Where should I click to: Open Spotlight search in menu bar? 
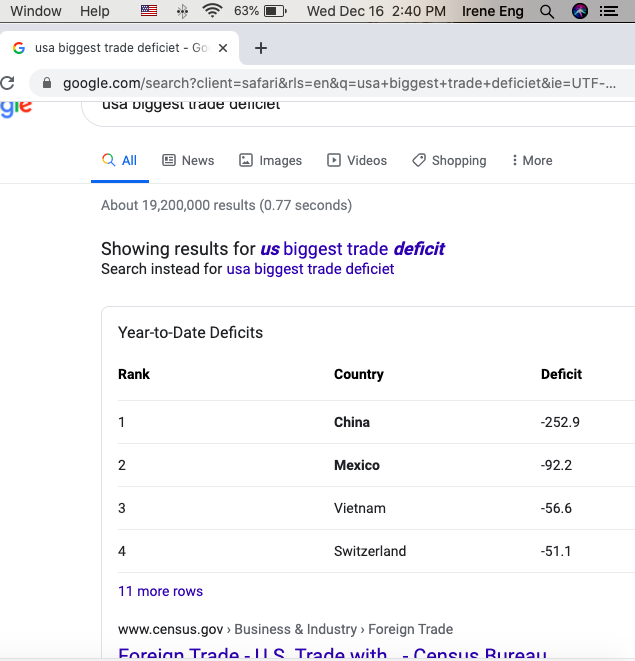pos(546,11)
